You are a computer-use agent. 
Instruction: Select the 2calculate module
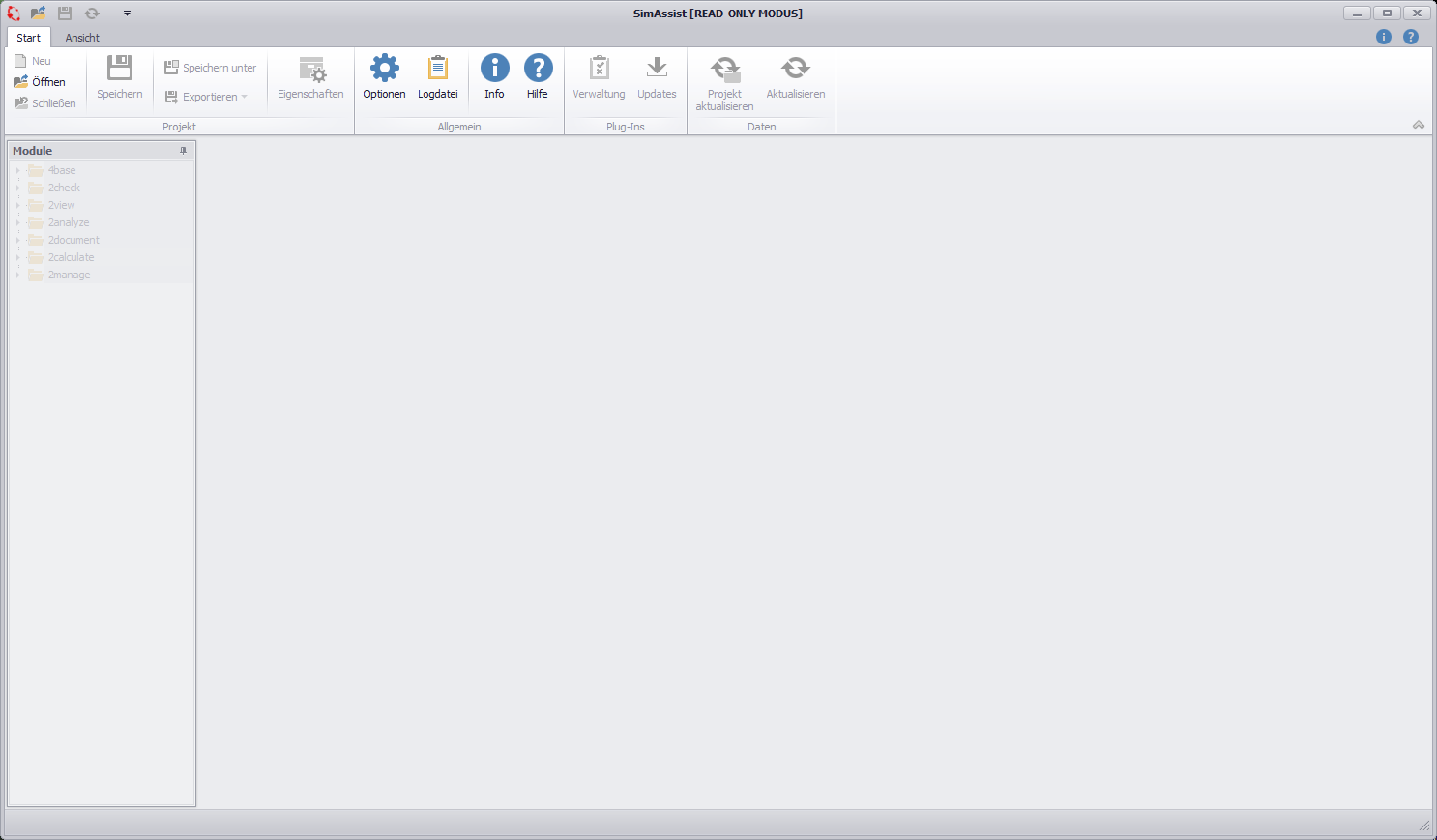point(71,257)
